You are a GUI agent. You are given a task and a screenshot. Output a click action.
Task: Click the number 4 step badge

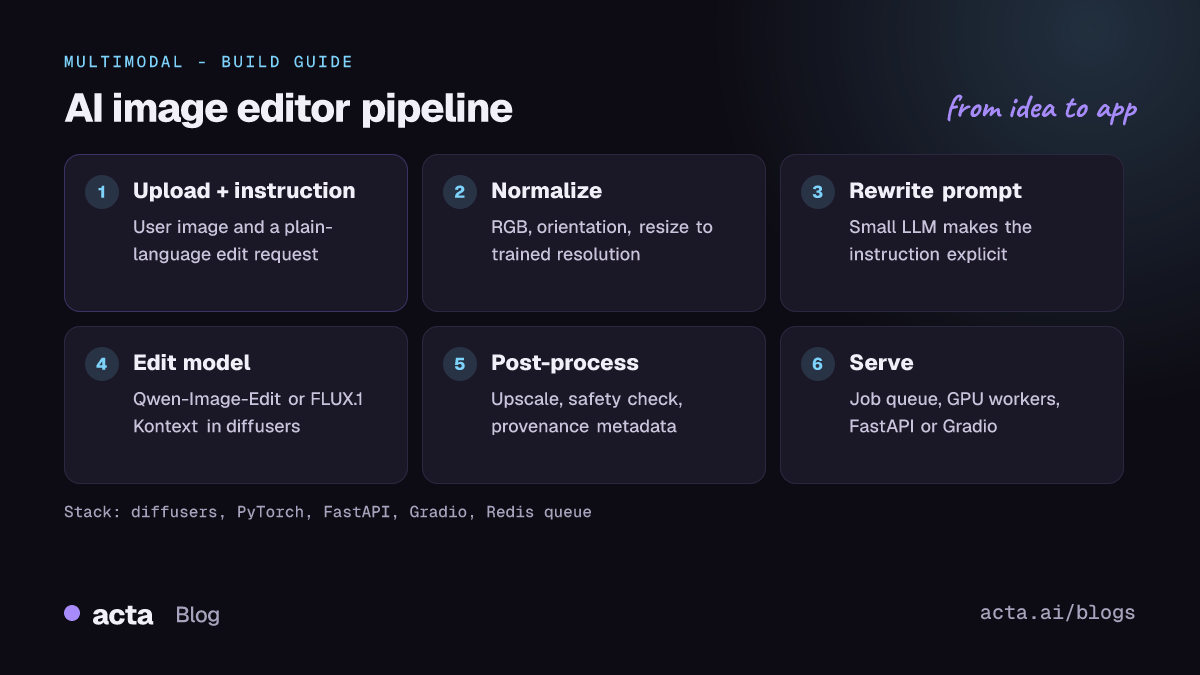tap(101, 364)
